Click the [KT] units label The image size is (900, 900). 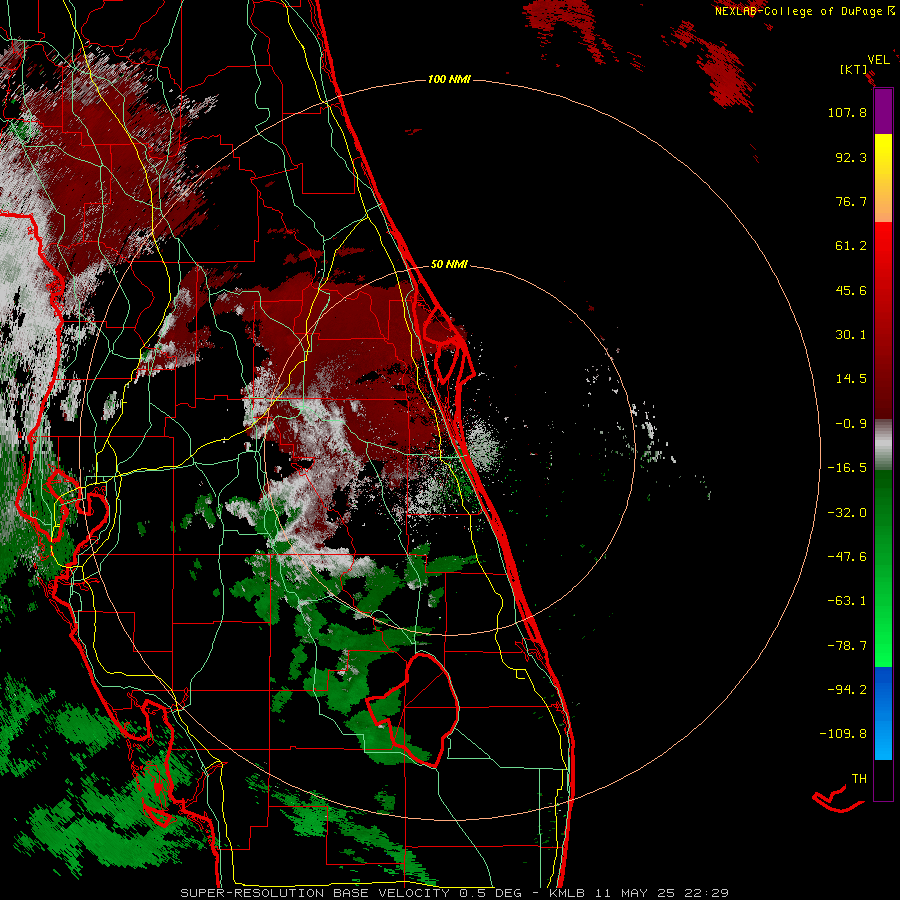(854, 69)
